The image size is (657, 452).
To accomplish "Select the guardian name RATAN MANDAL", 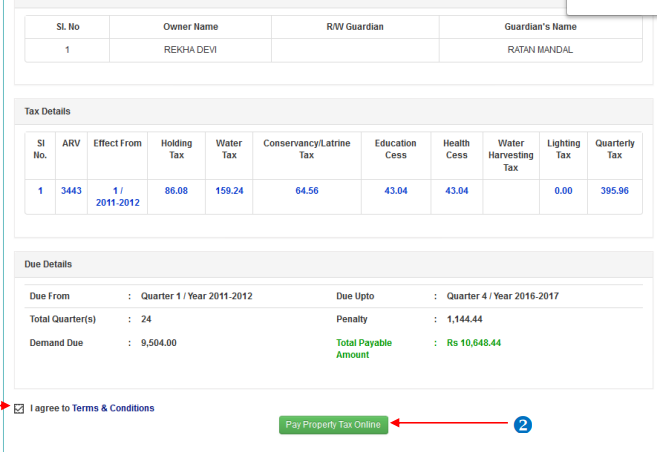I will tap(541, 49).
